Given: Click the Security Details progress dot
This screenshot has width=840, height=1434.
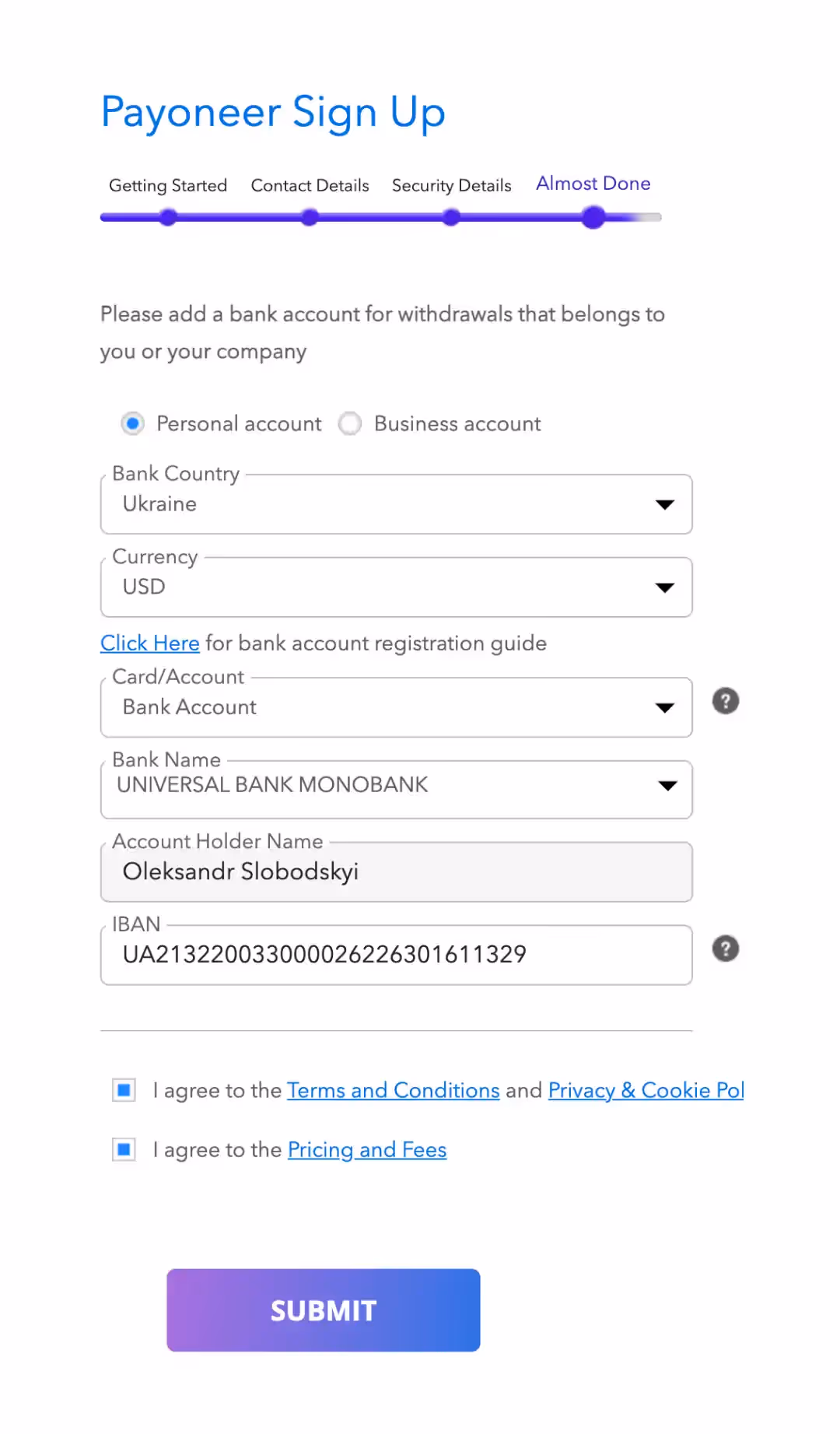Looking at the screenshot, I should click(451, 218).
